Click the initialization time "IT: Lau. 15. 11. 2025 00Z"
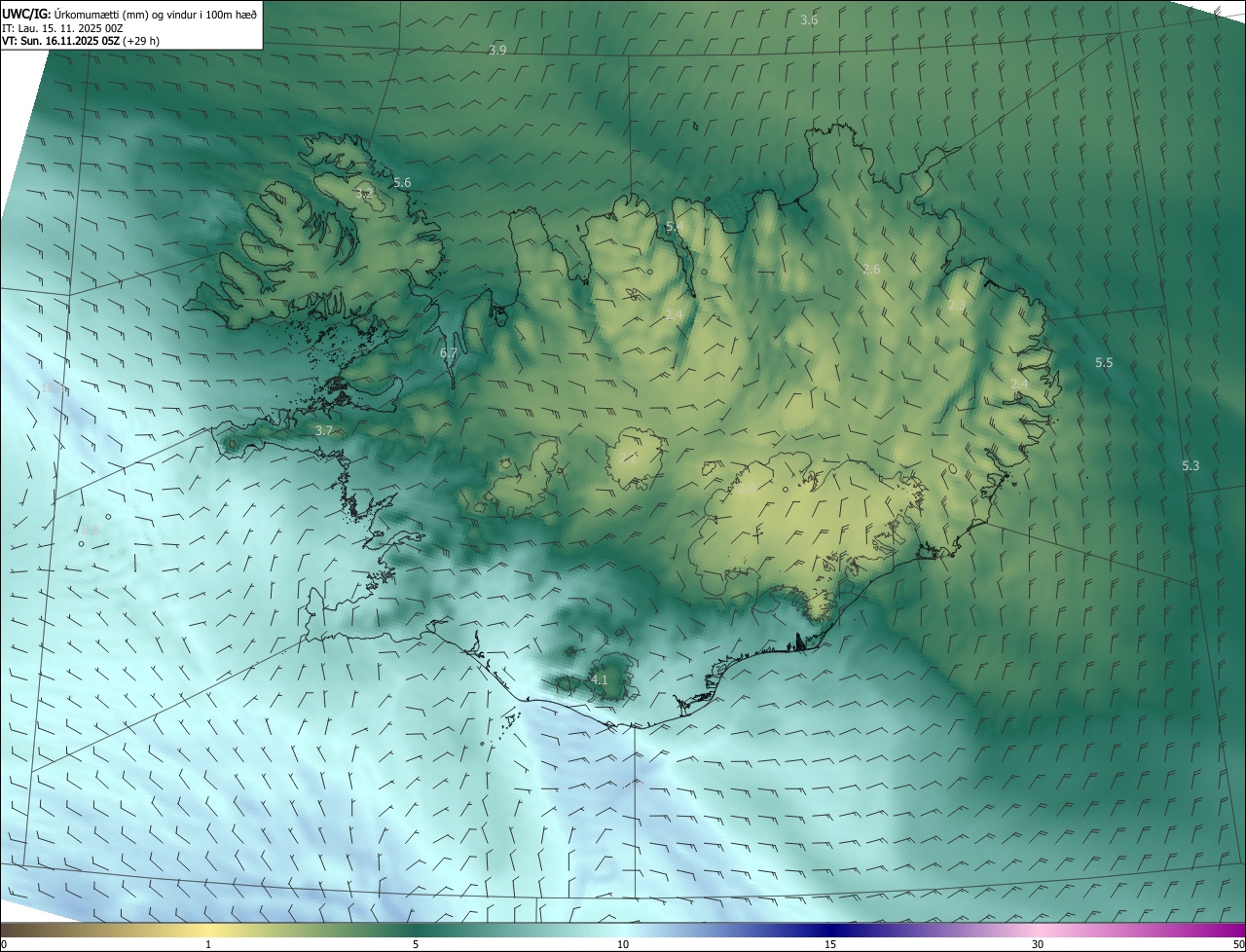 [x=62, y=27]
